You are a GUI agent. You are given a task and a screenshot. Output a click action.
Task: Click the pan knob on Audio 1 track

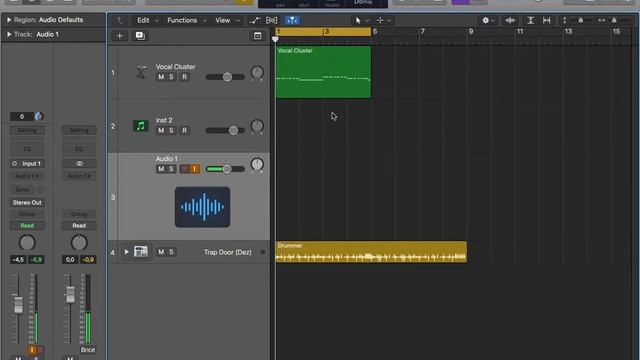point(257,165)
